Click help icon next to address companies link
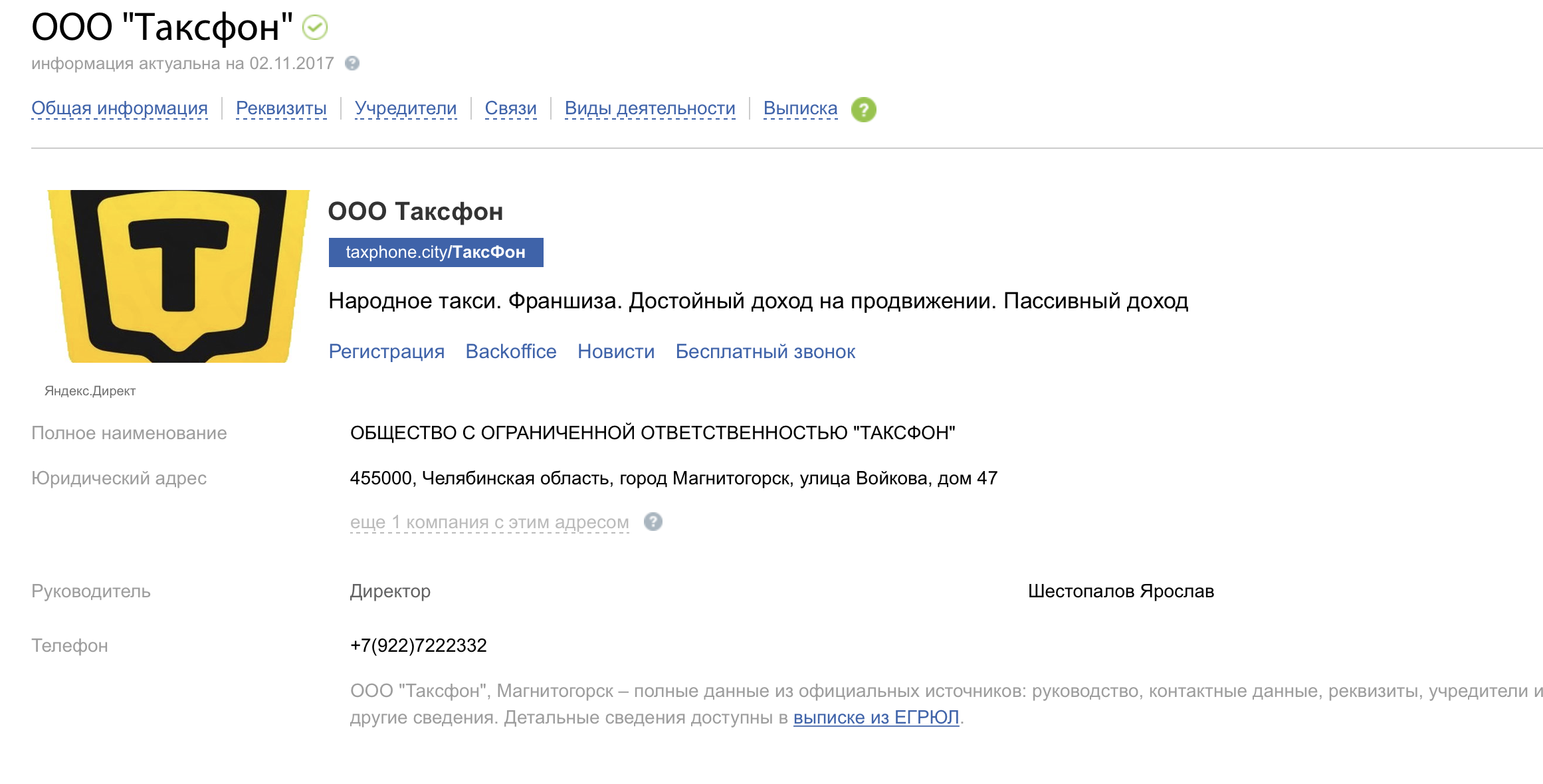The width and height of the screenshot is (1543, 784). coord(653,522)
